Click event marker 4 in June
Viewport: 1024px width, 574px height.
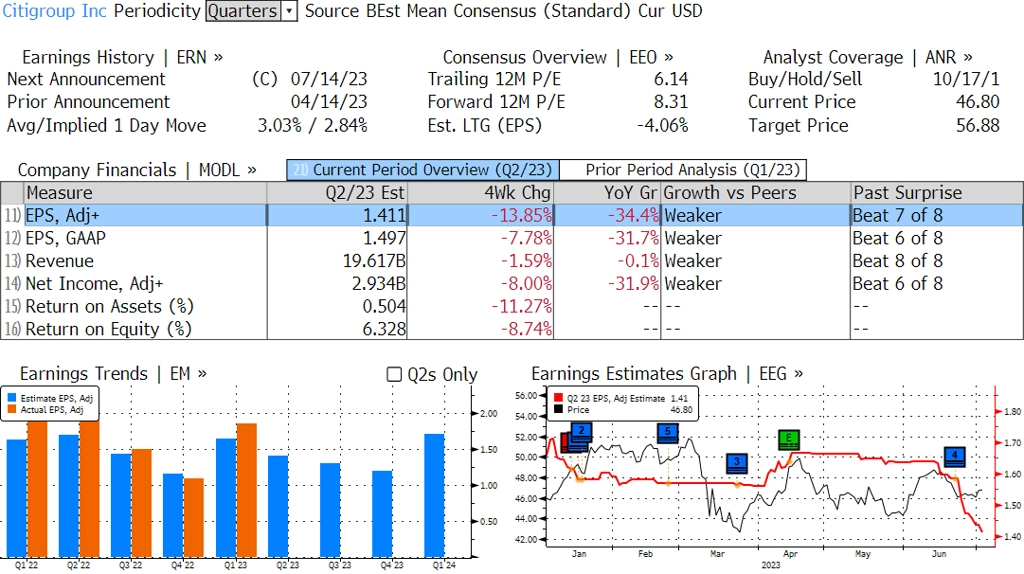click(x=955, y=456)
